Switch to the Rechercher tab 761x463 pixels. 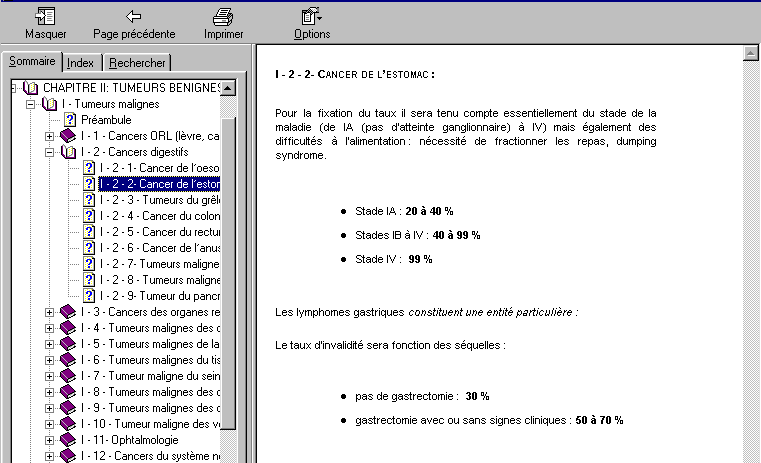click(x=138, y=63)
